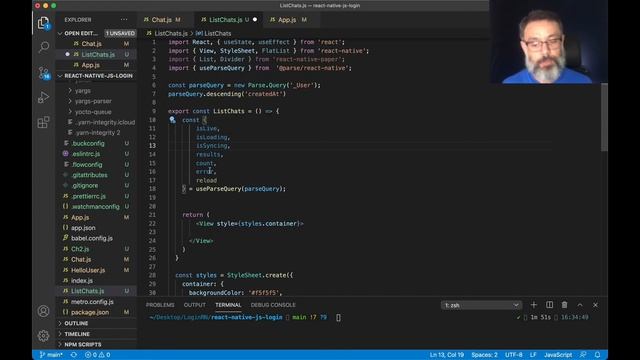Viewport: 640px width, 360px height.
Task: Open the Source Control view
Action: [x=43, y=73]
